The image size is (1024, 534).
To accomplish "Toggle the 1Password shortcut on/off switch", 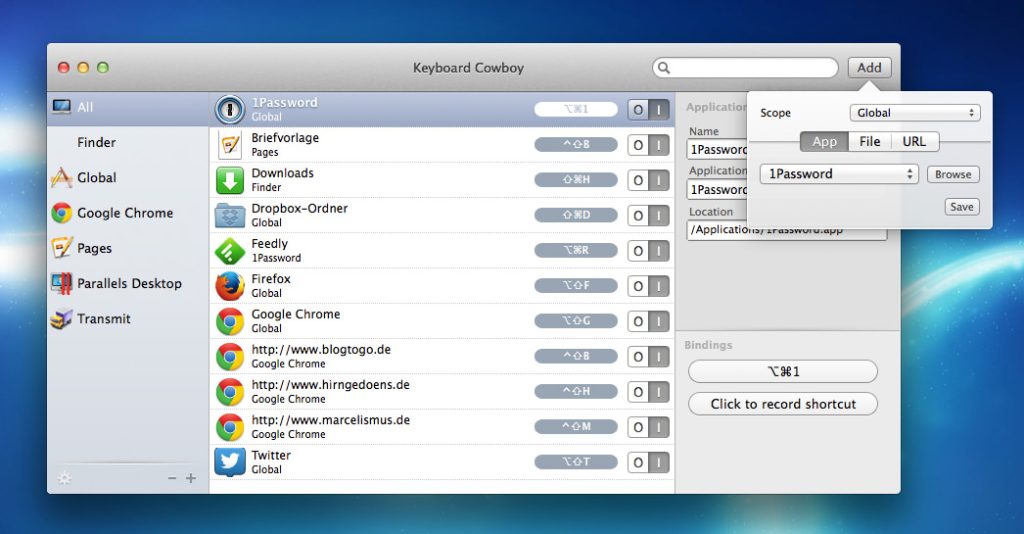I will 648,110.
